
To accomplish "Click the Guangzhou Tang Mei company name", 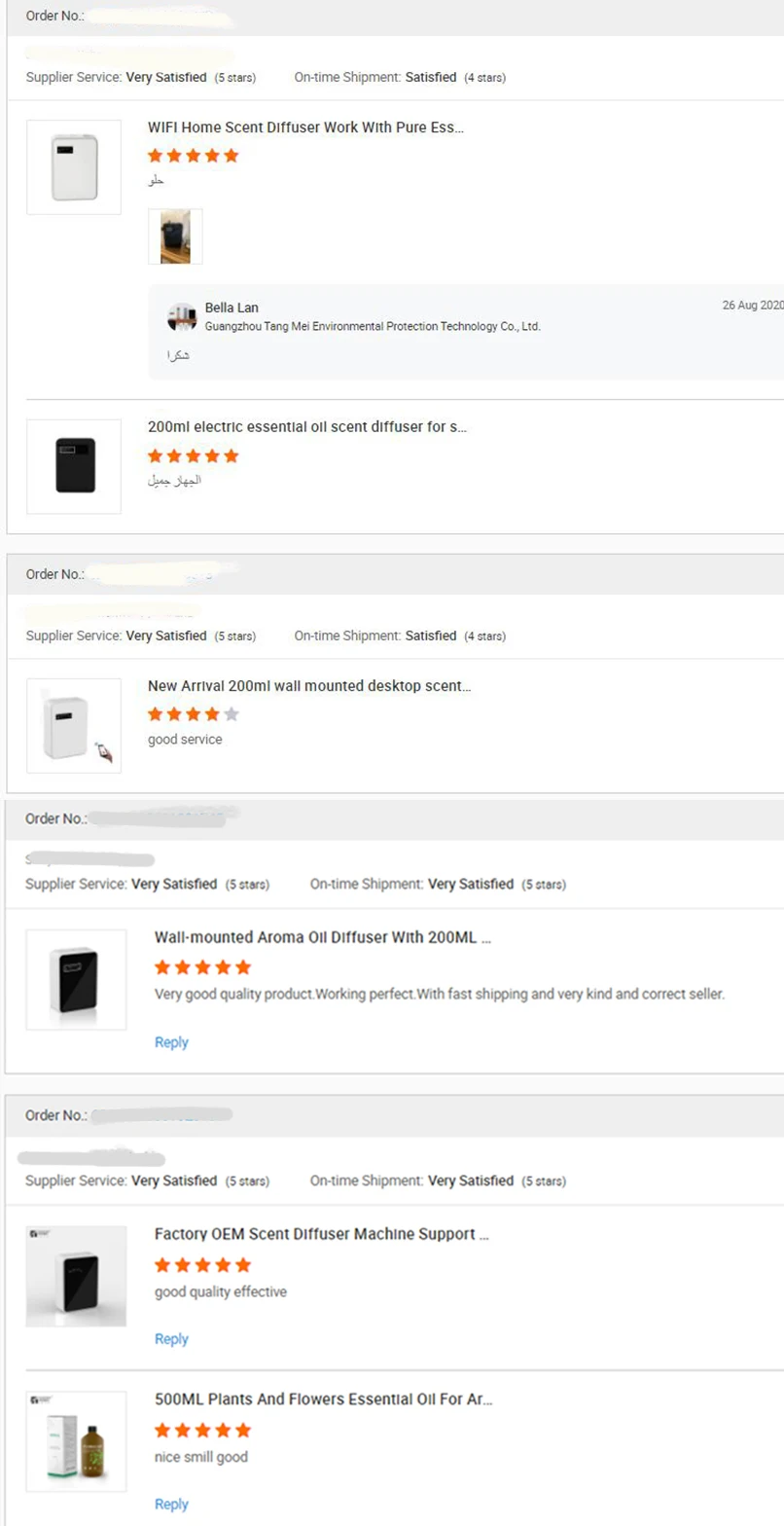I will click(373, 327).
